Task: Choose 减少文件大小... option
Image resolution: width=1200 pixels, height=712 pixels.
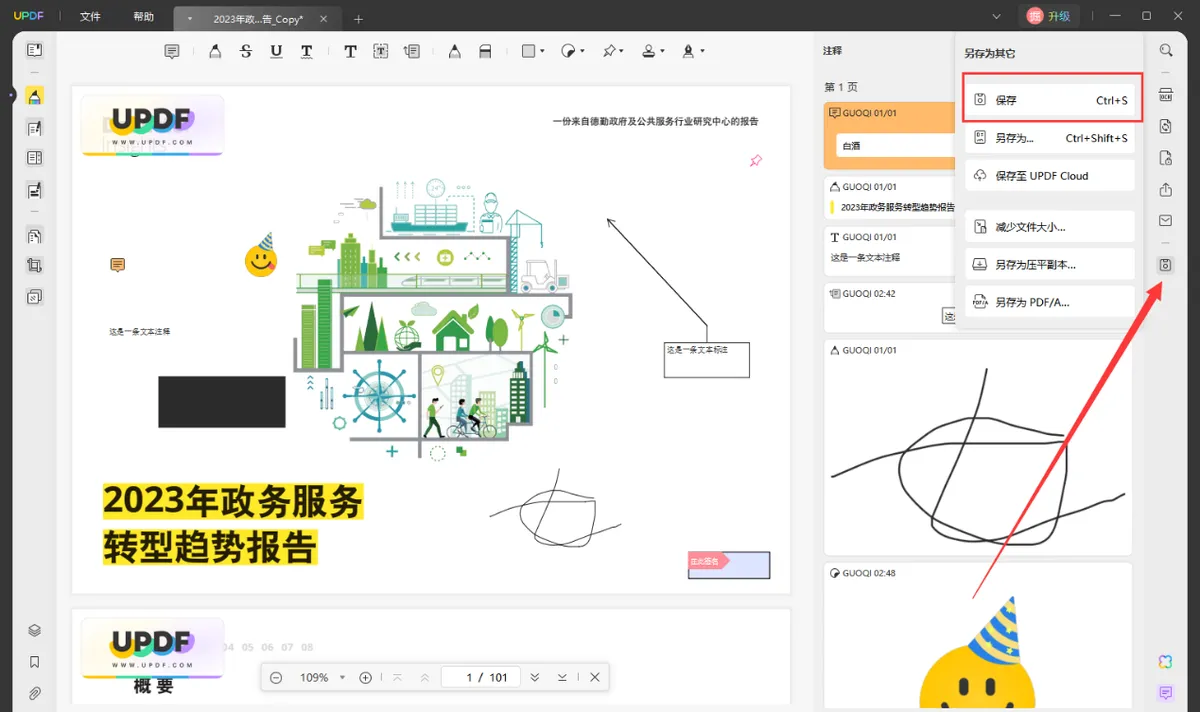Action: (1050, 227)
